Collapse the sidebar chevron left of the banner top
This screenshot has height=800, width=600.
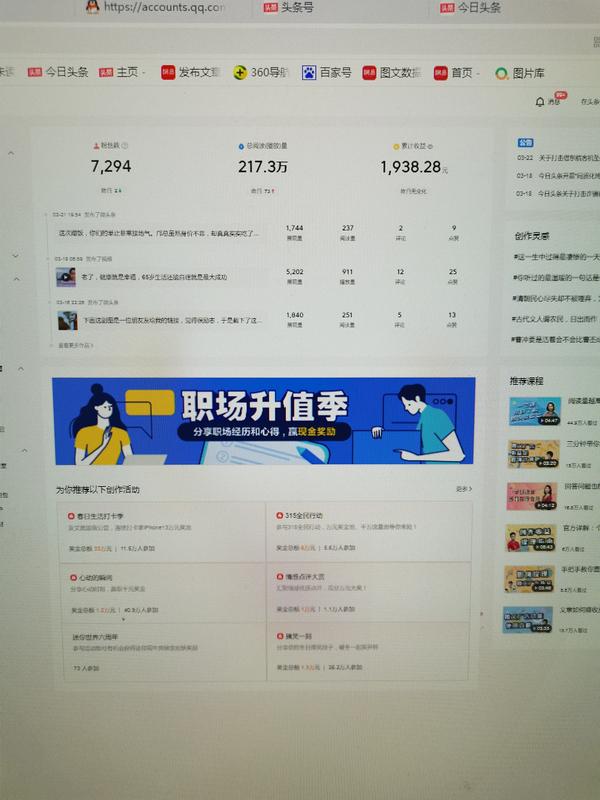coord(21,368)
